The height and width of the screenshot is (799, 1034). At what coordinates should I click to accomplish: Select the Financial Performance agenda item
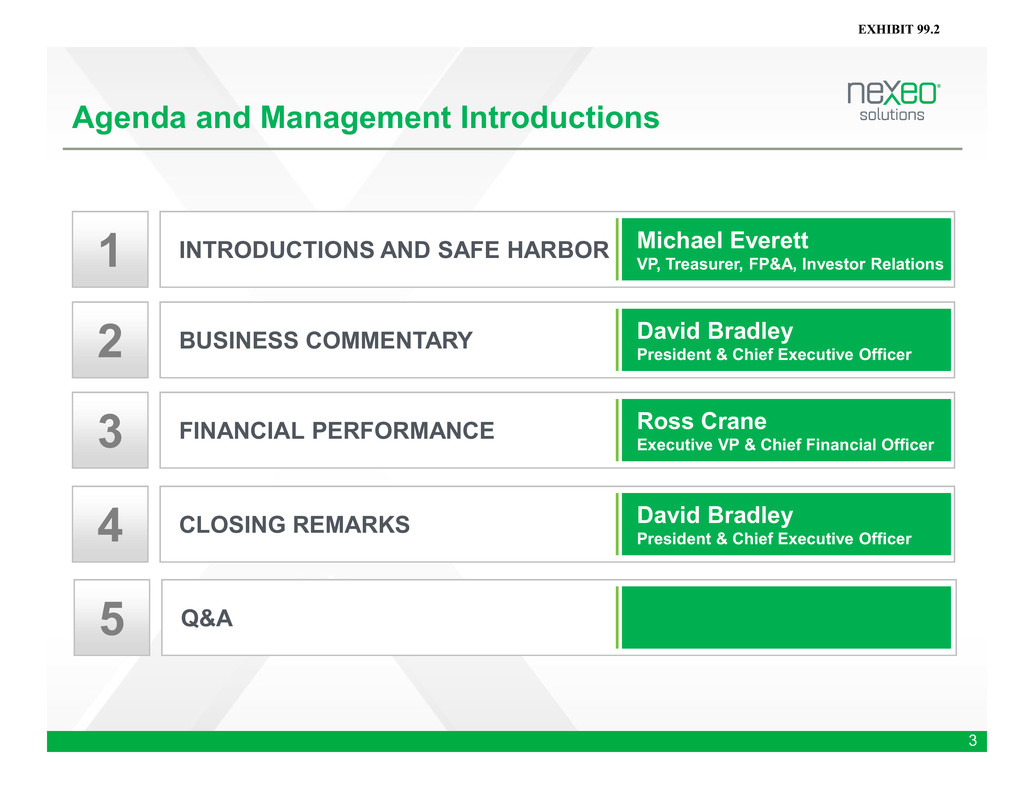336,431
